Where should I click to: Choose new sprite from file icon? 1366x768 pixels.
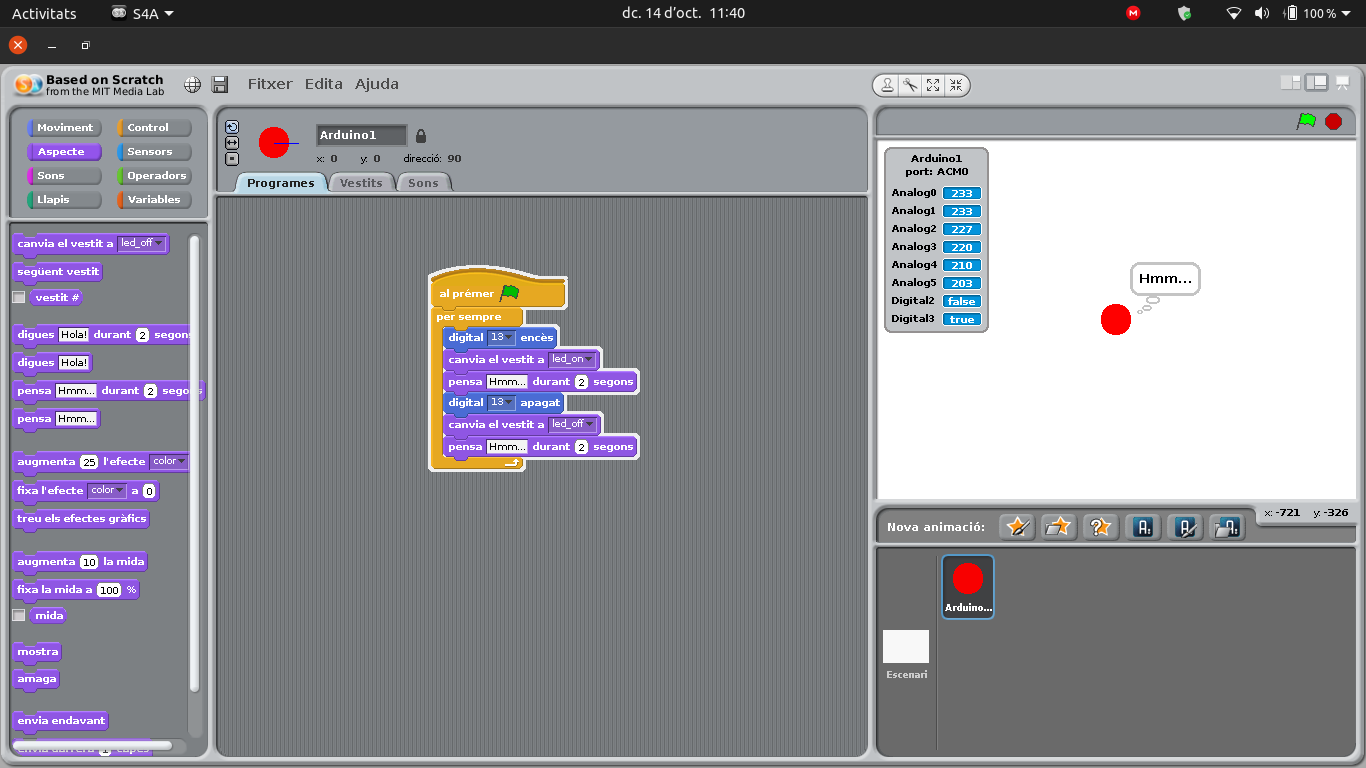point(1059,526)
